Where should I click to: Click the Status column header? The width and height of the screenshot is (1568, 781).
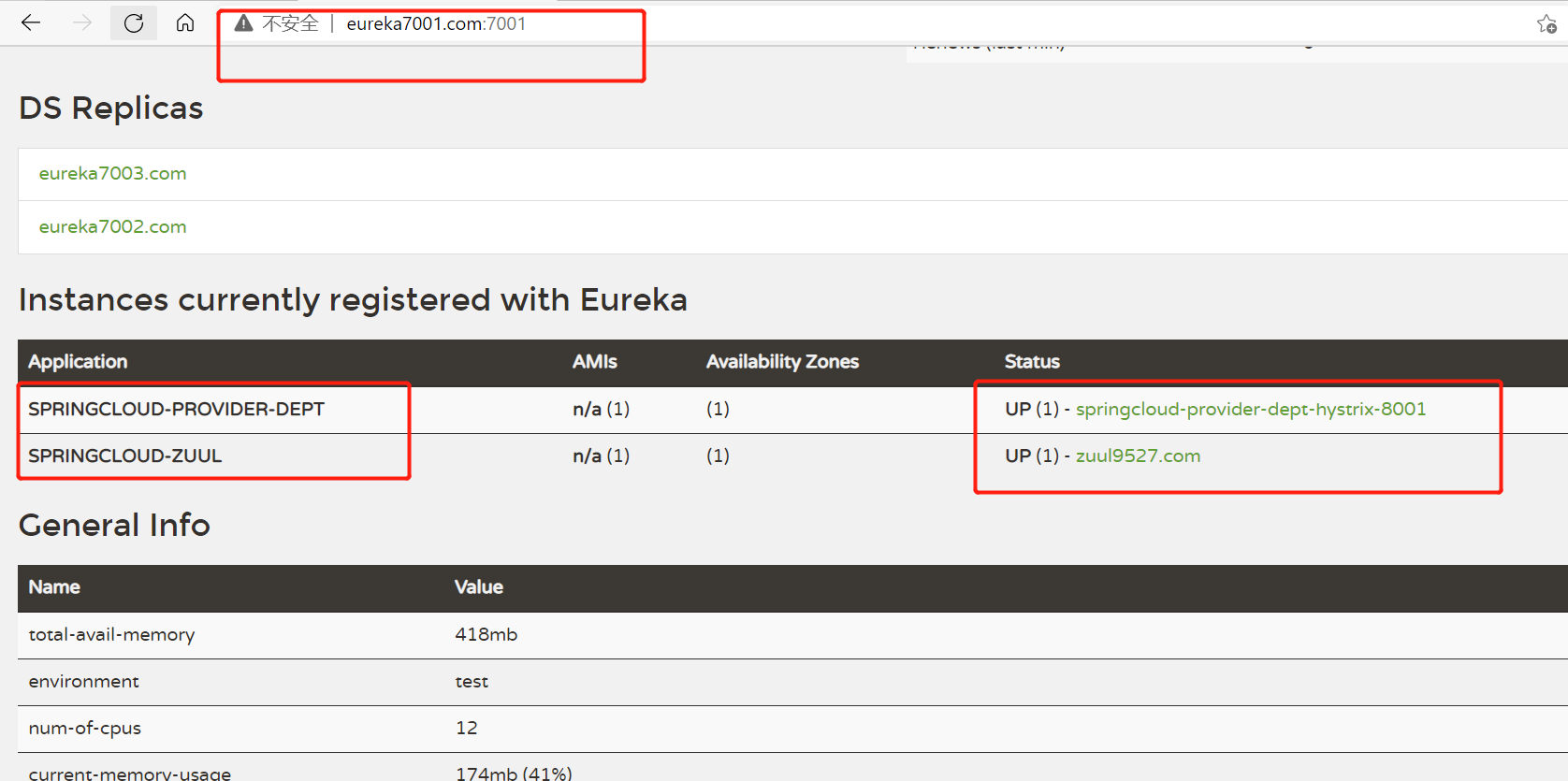1032,361
